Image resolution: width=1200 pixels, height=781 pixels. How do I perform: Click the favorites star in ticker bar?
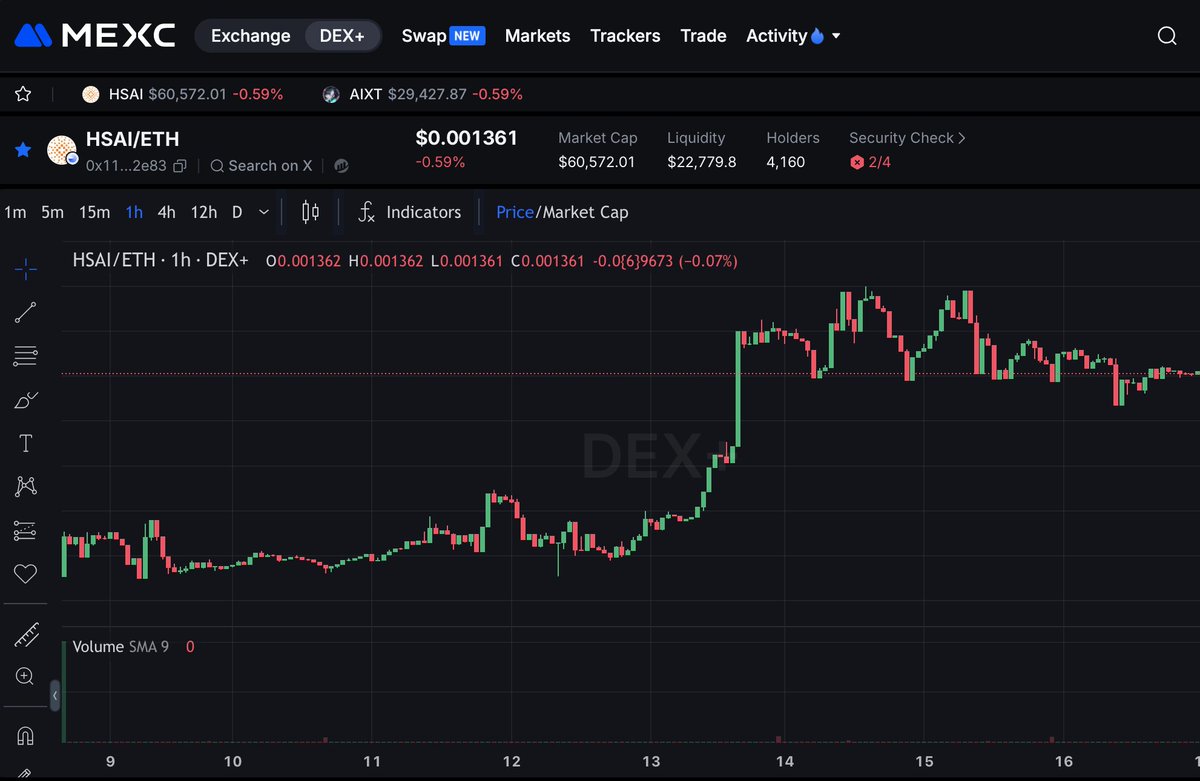pyautogui.click(x=23, y=94)
